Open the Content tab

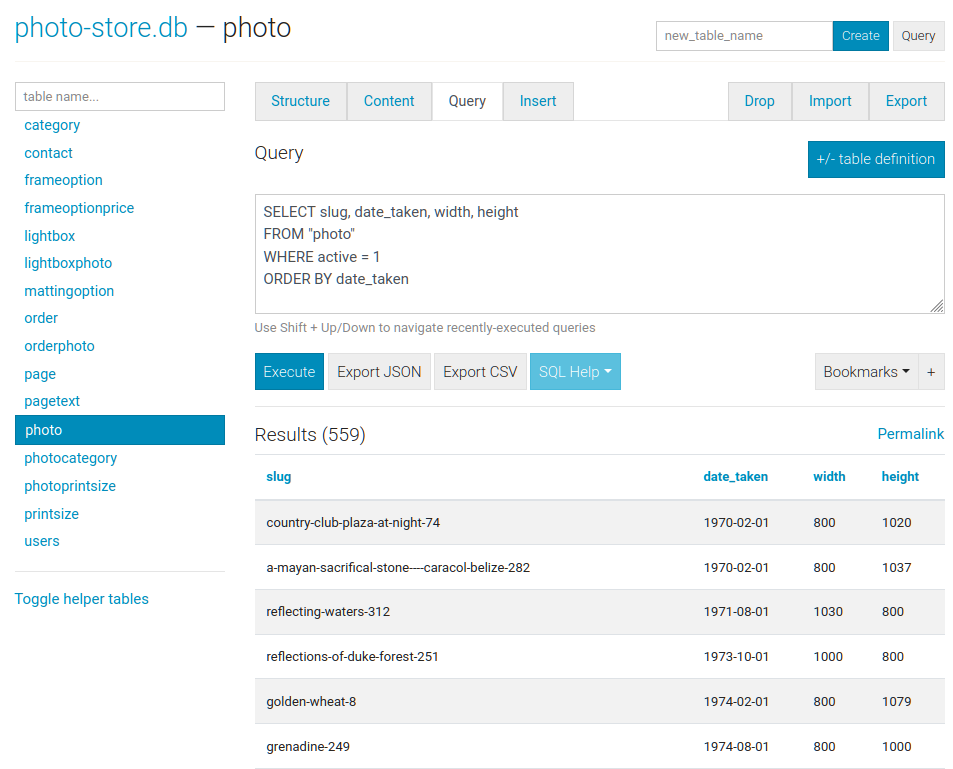(x=389, y=101)
